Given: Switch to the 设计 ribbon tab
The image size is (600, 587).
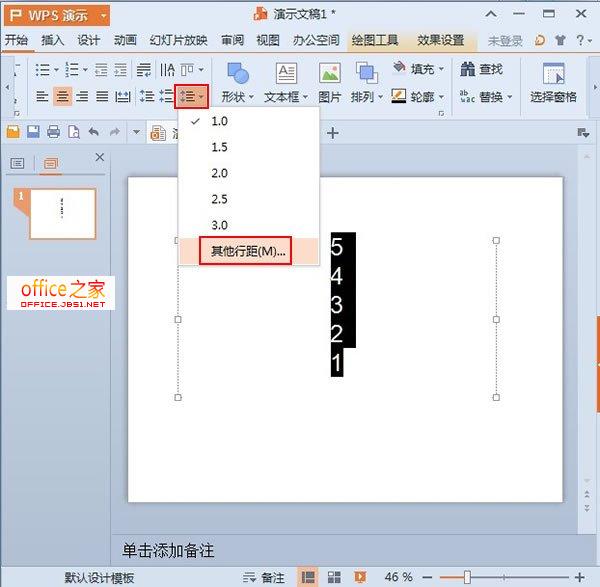Looking at the screenshot, I should point(89,40).
